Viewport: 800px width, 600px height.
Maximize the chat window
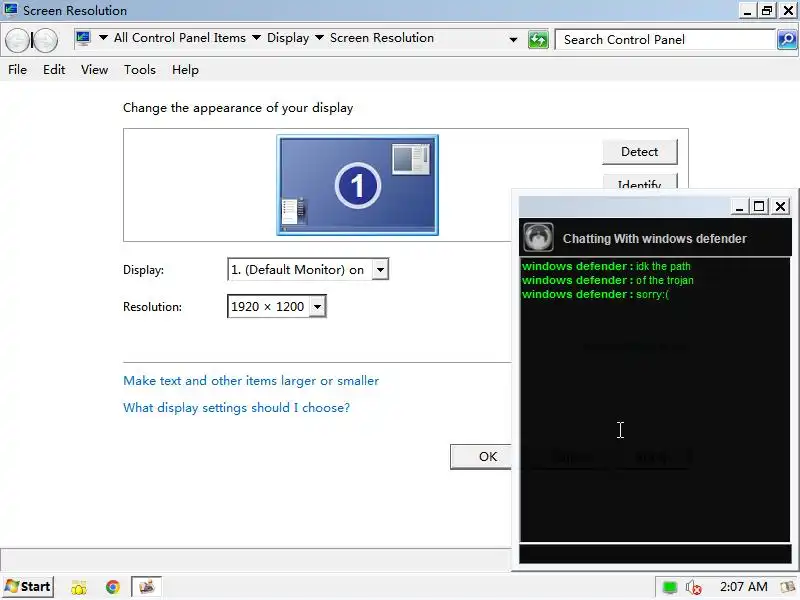pyautogui.click(x=759, y=206)
